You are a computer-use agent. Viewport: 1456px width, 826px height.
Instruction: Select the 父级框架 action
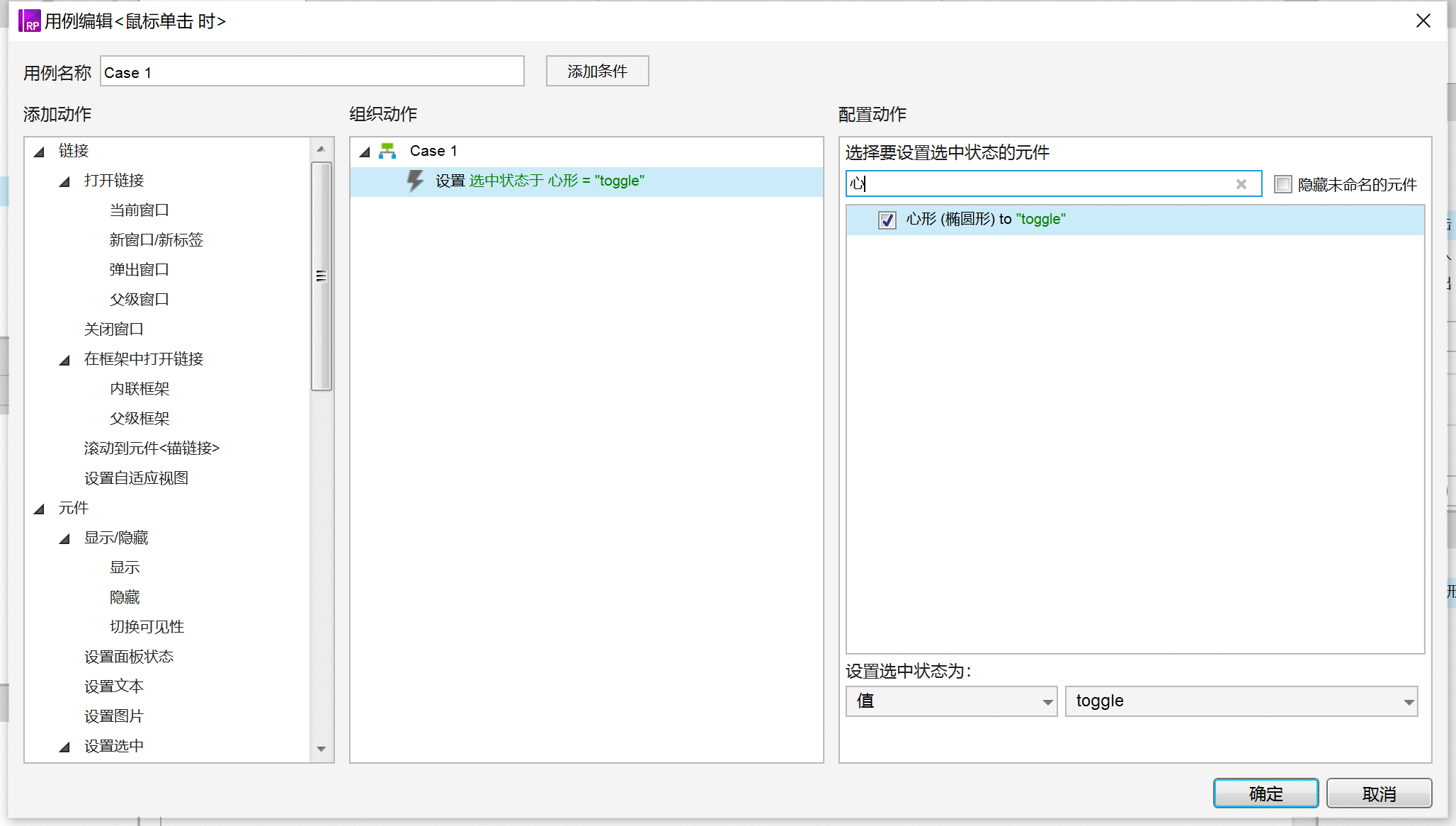(x=140, y=419)
